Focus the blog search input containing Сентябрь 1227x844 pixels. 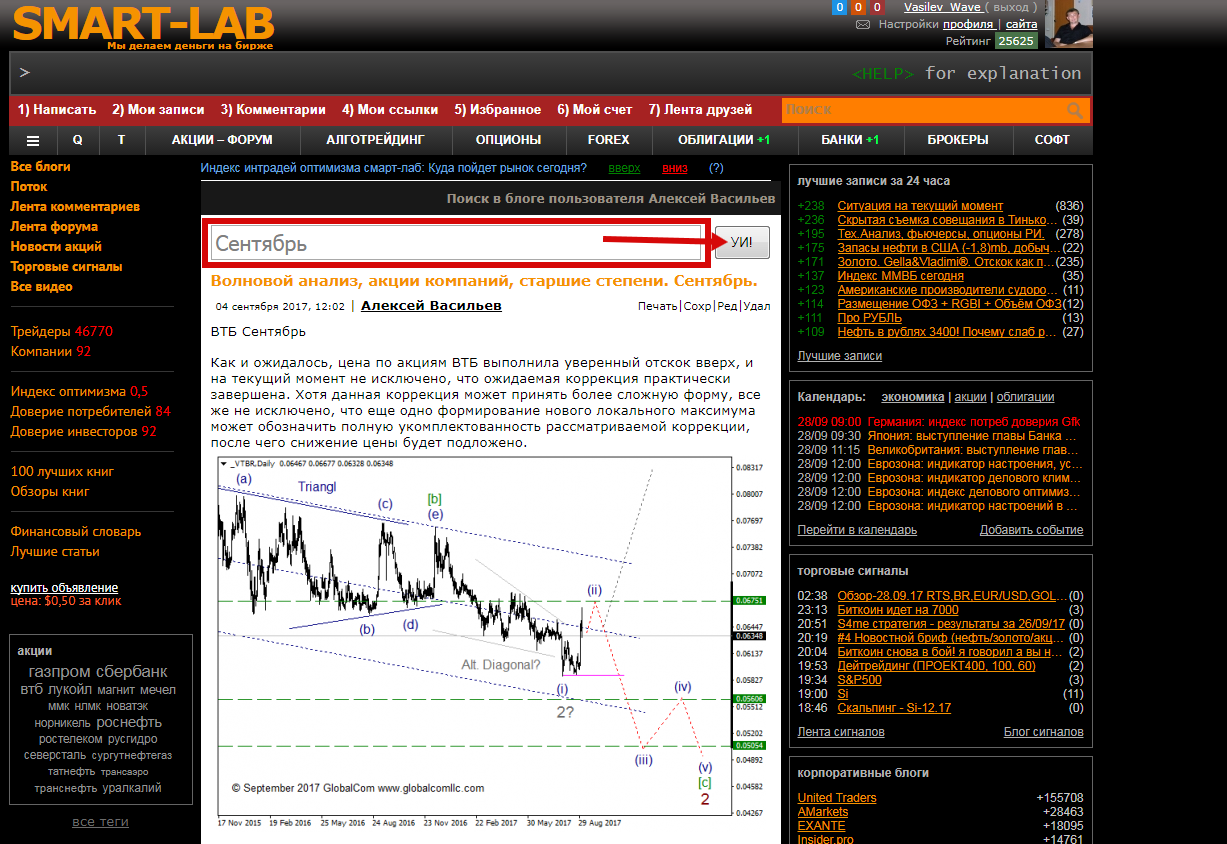[x=458, y=243]
